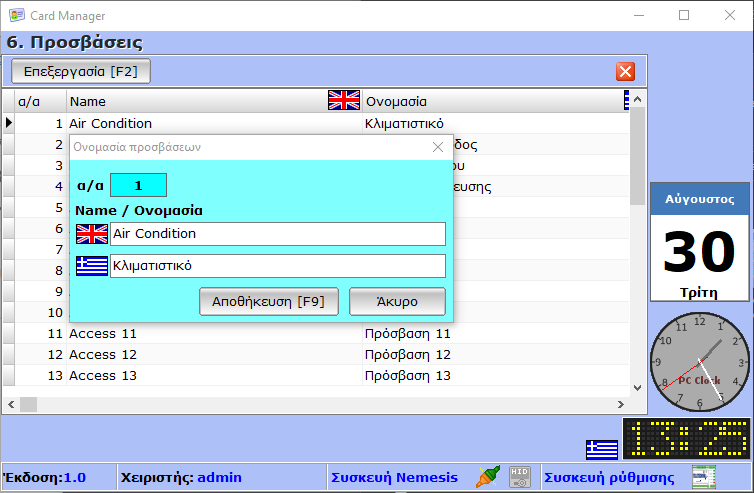Click the UK flag in the Name column header

(343, 100)
